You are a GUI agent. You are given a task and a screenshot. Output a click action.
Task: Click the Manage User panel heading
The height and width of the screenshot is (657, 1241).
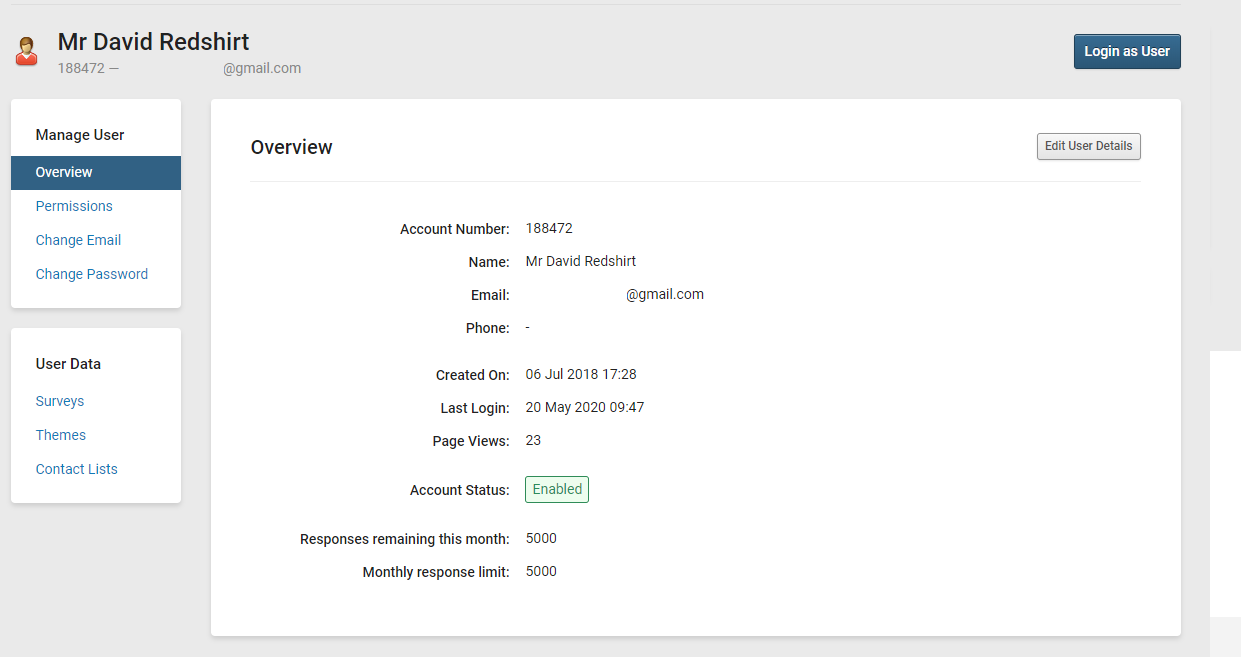pyautogui.click(x=79, y=134)
